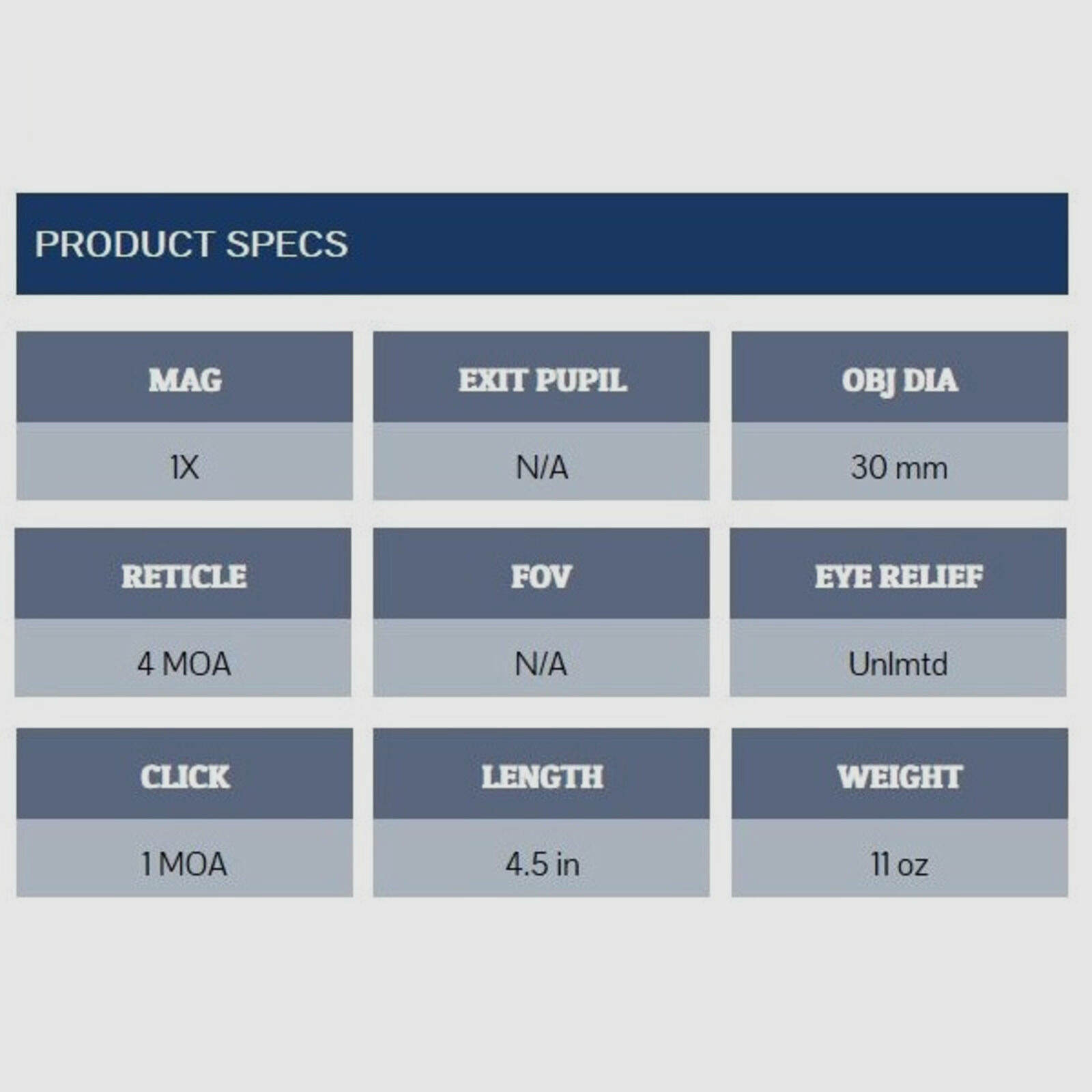Click the RETICLE header cell
Screen dimensions: 1092x1092
(x=184, y=576)
